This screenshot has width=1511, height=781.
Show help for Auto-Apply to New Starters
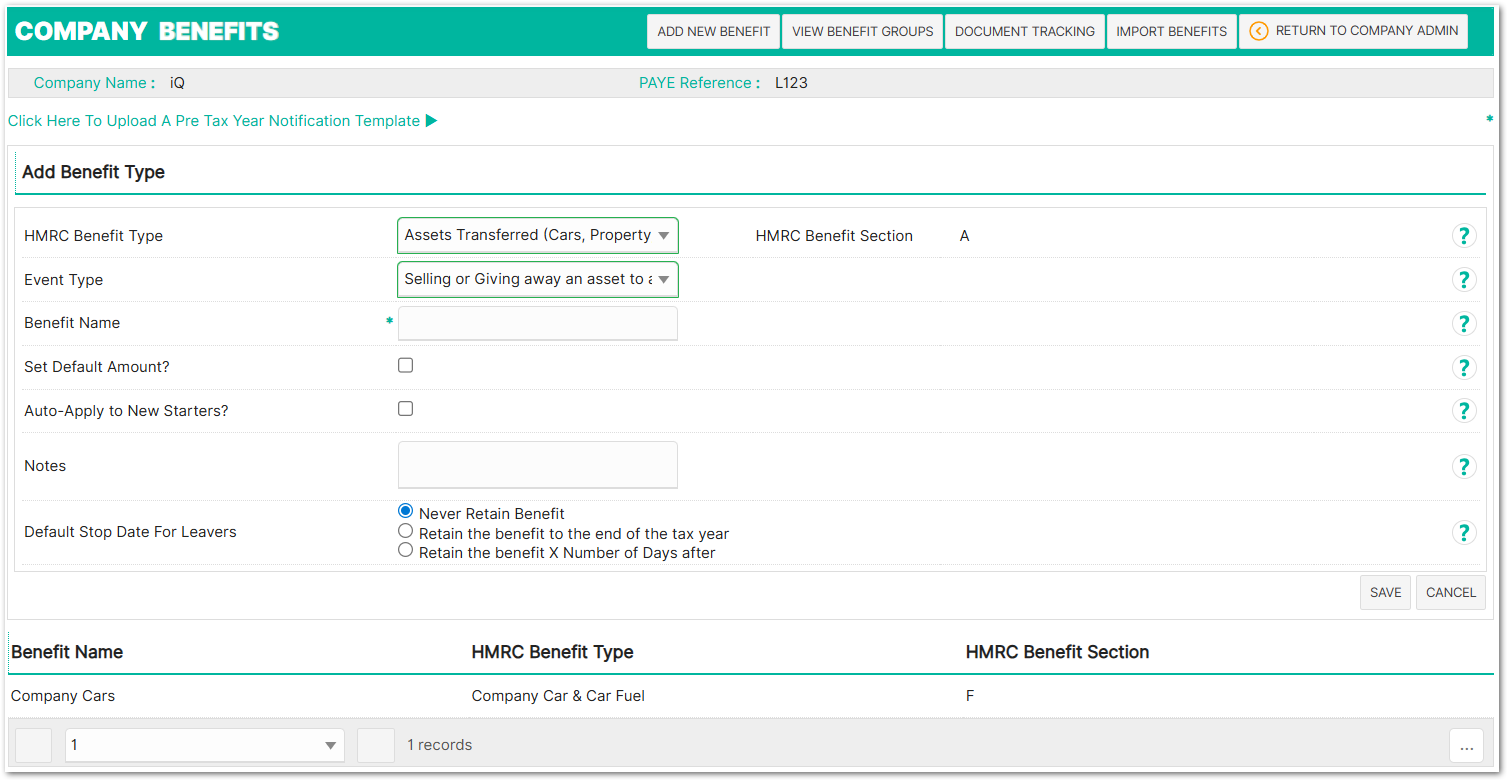(x=1464, y=411)
